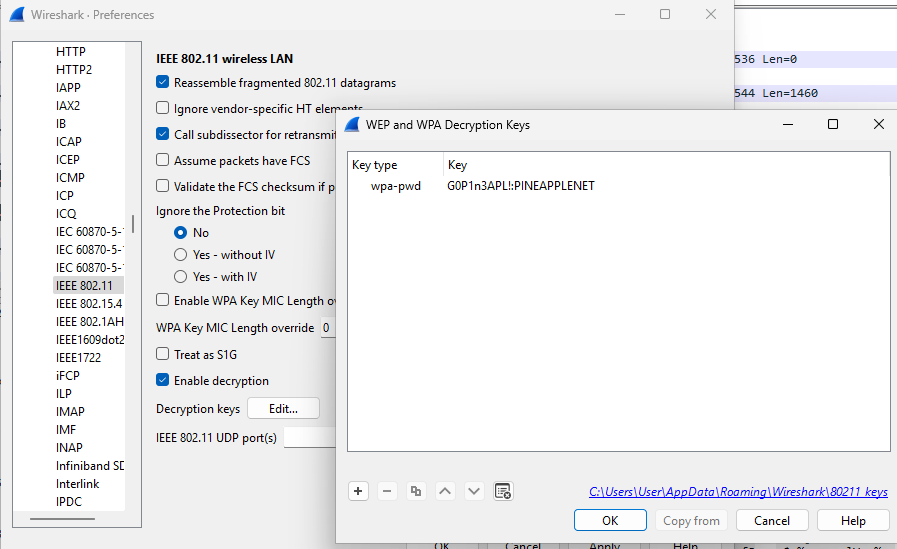Select IEEE1609dot2 protocol entry
The image size is (897, 549).
click(x=89, y=340)
